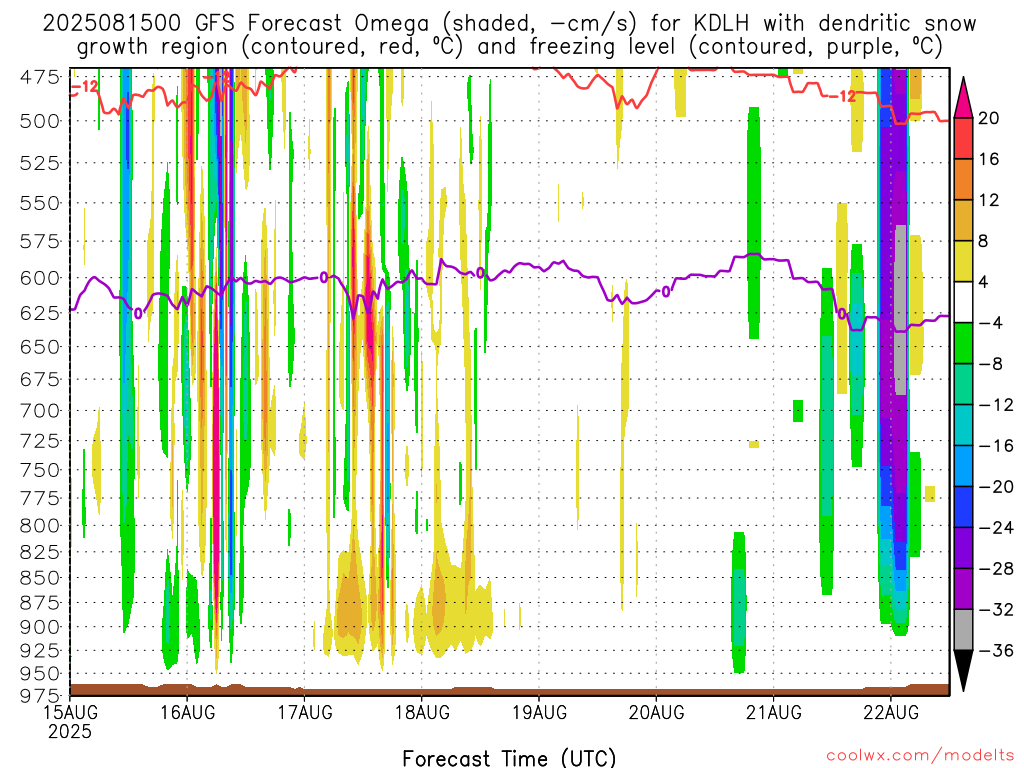Click the magenta top arrow of color scale
The image size is (1024, 768).
(x=963, y=97)
